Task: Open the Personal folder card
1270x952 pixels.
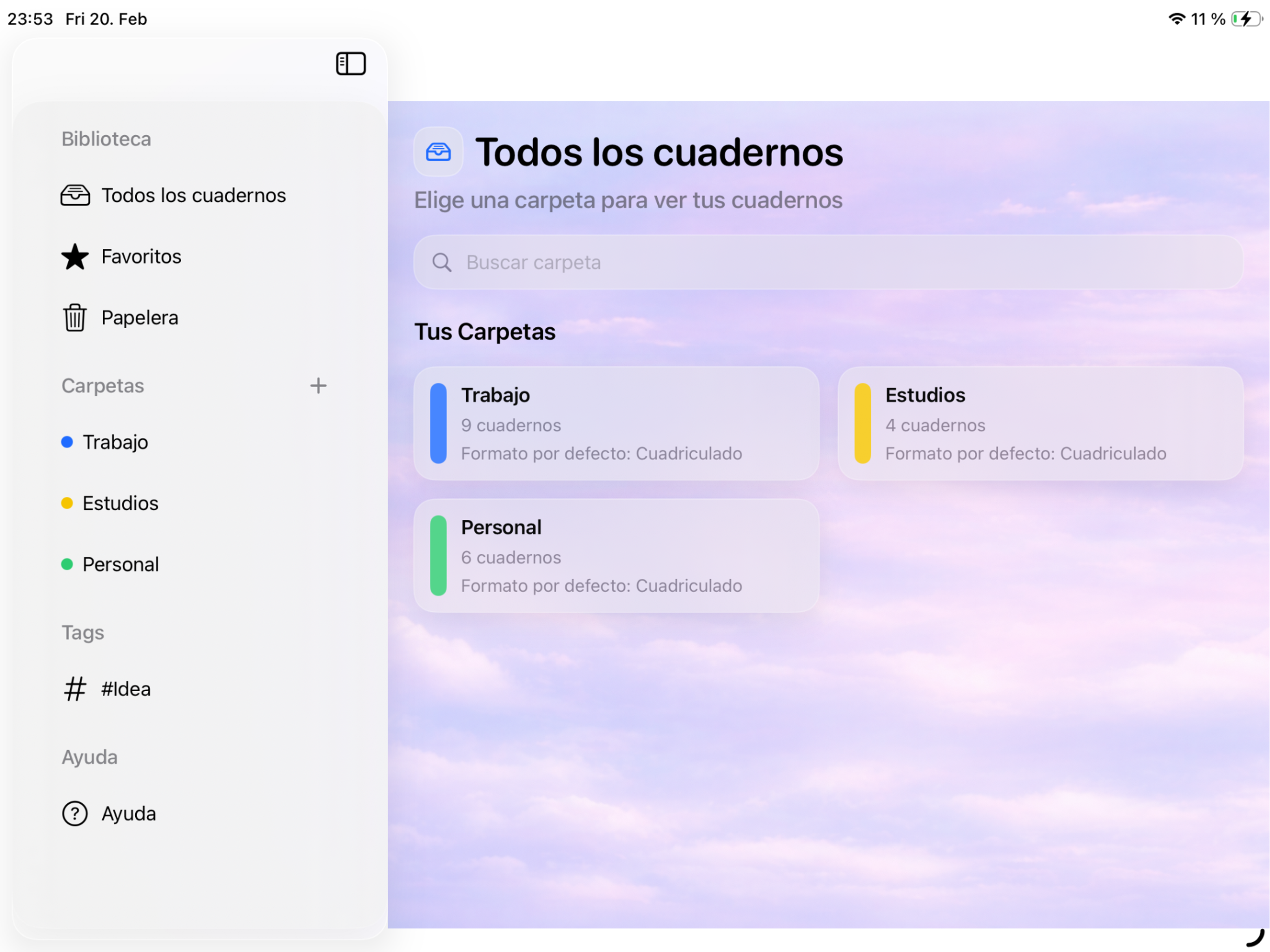Action: [x=616, y=555]
